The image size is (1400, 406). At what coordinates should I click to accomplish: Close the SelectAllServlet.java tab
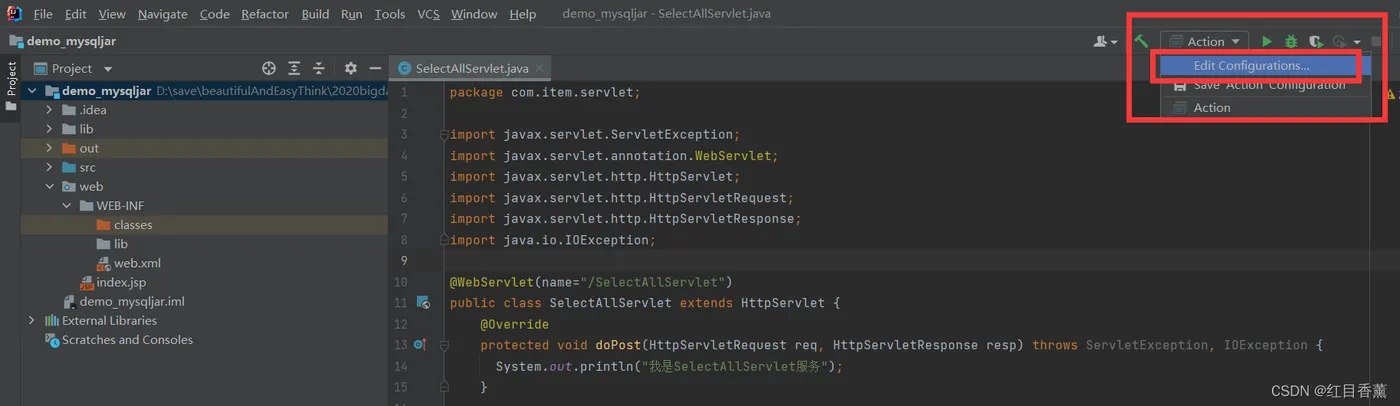(540, 68)
